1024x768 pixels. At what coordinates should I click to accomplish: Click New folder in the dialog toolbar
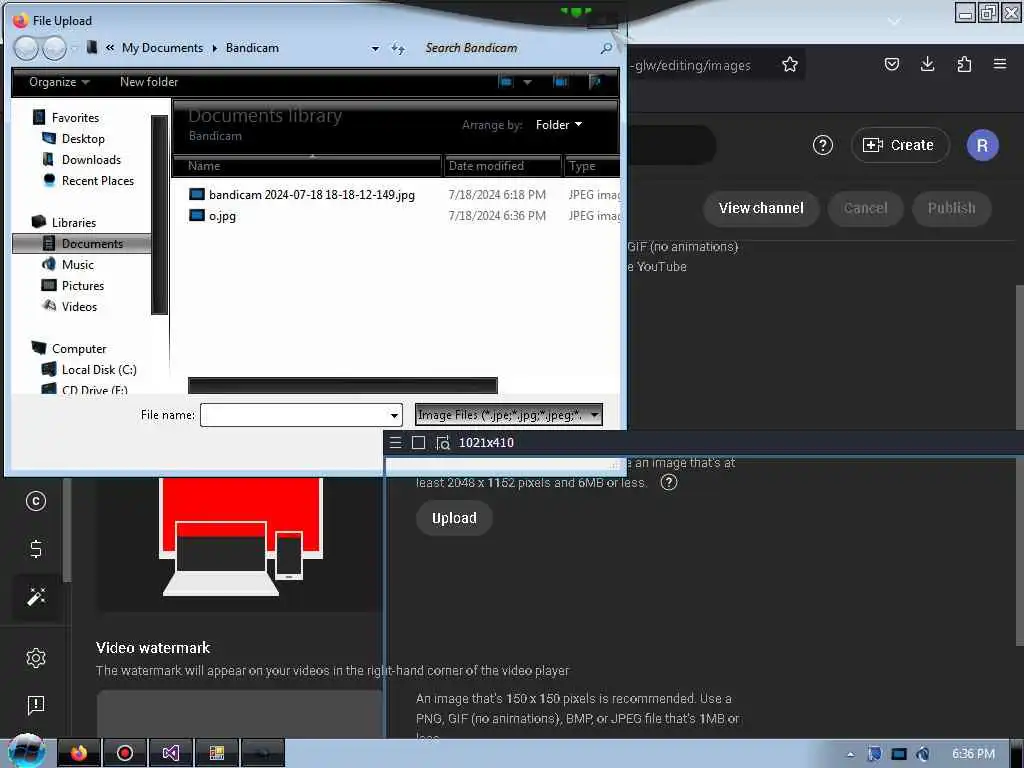(x=149, y=82)
